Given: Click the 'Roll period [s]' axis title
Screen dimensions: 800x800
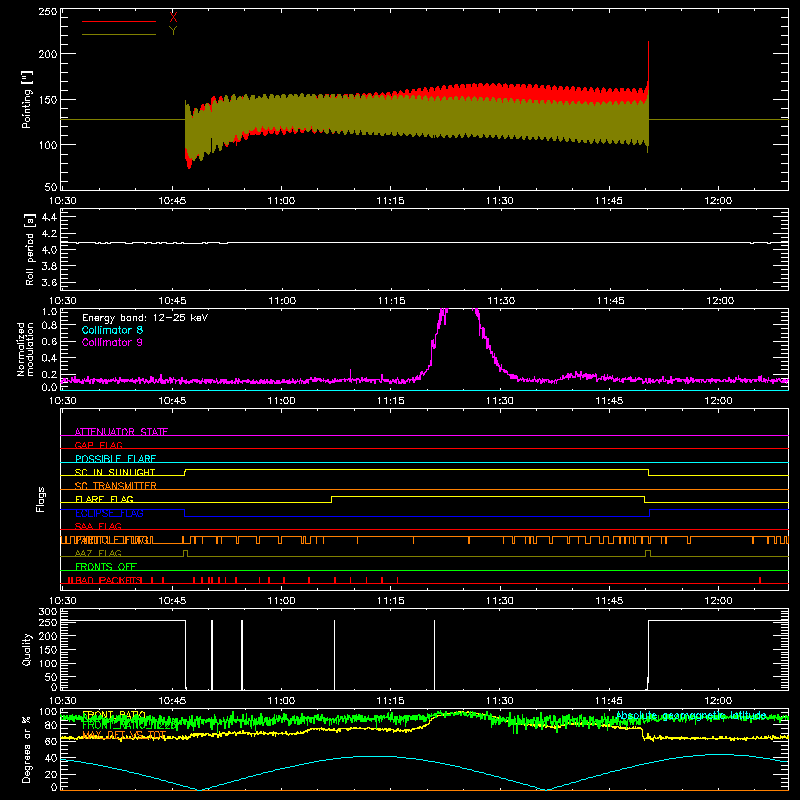Looking at the screenshot, I should click(x=30, y=249).
